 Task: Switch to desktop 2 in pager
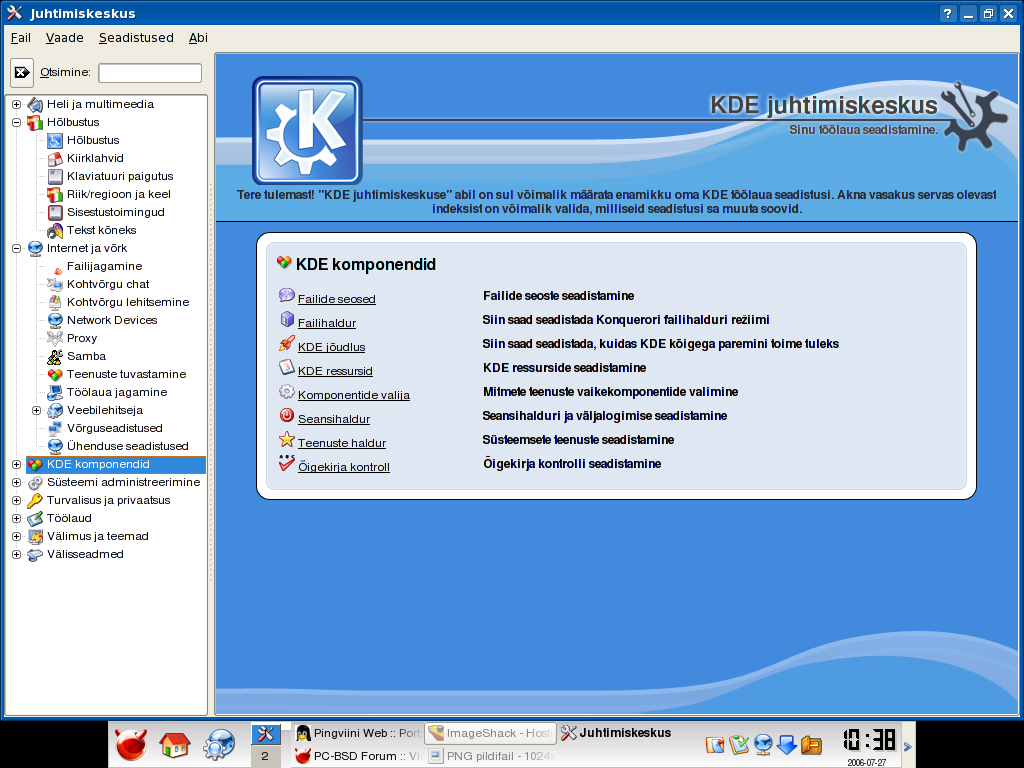pos(265,756)
